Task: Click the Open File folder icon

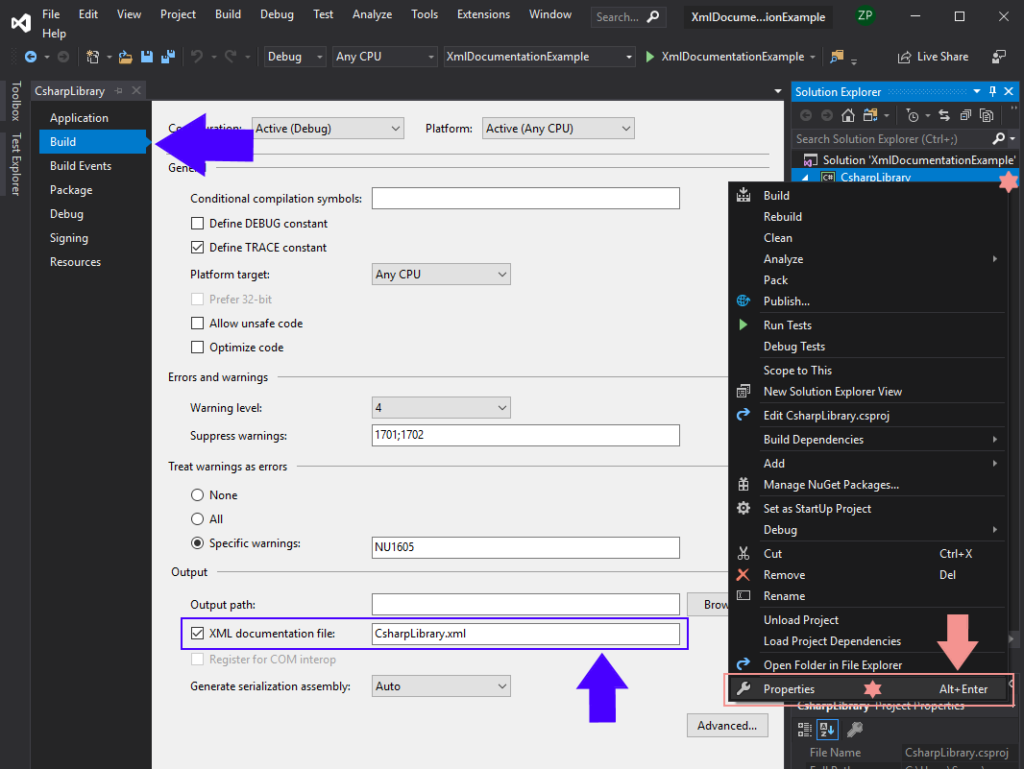Action: 125,57
